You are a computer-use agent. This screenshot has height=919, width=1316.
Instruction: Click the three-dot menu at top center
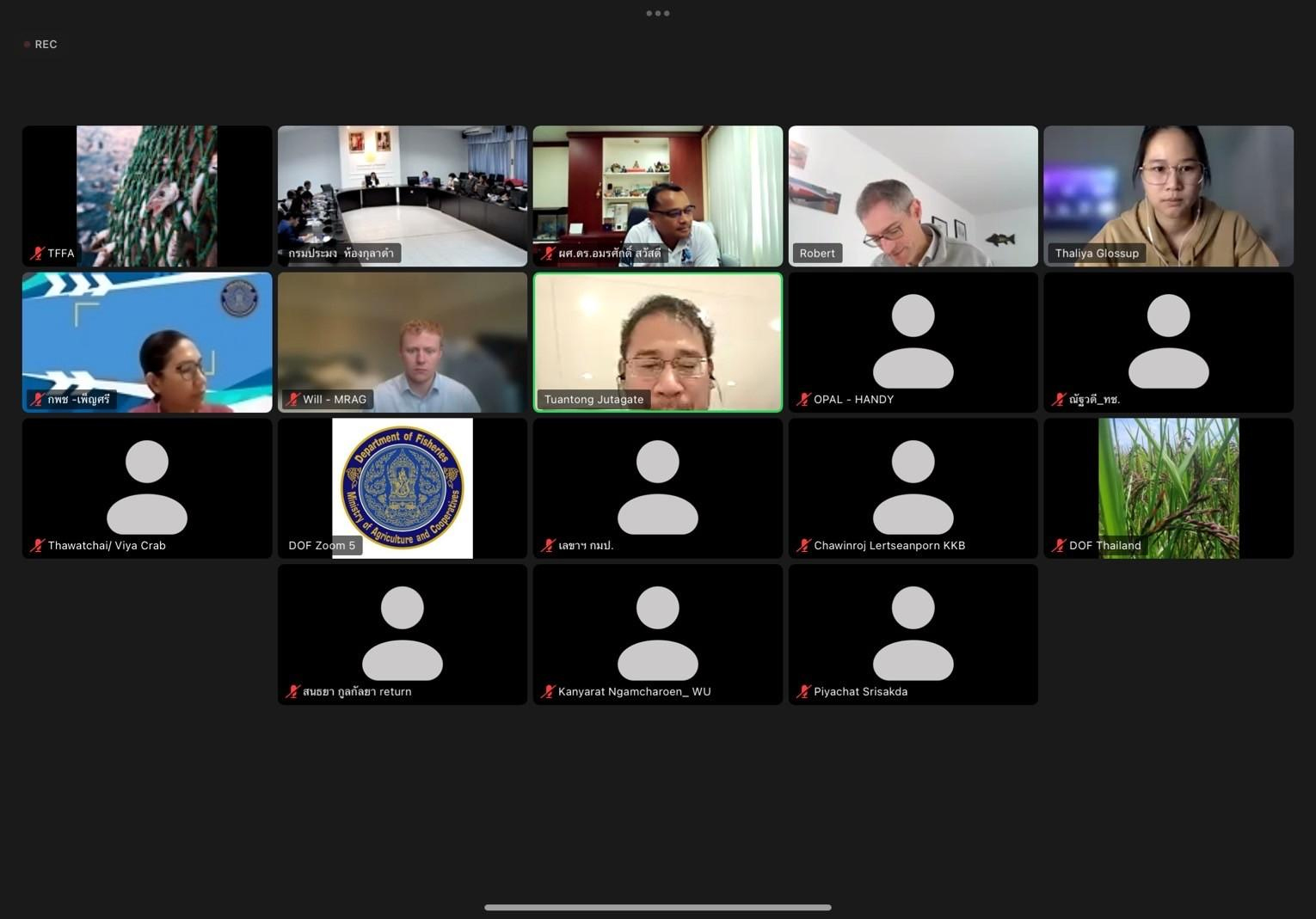(x=657, y=13)
